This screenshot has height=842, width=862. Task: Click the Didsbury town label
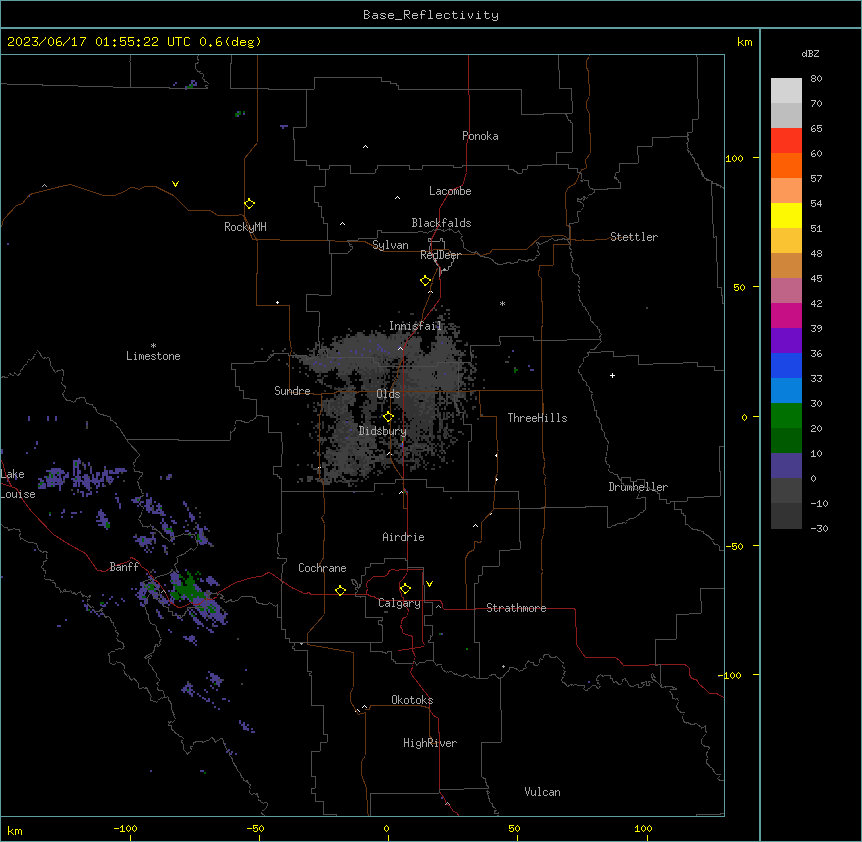383,431
